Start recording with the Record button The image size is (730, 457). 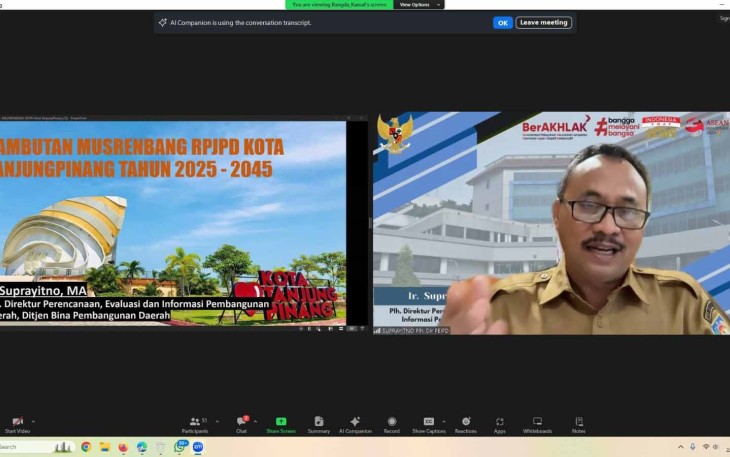point(392,425)
